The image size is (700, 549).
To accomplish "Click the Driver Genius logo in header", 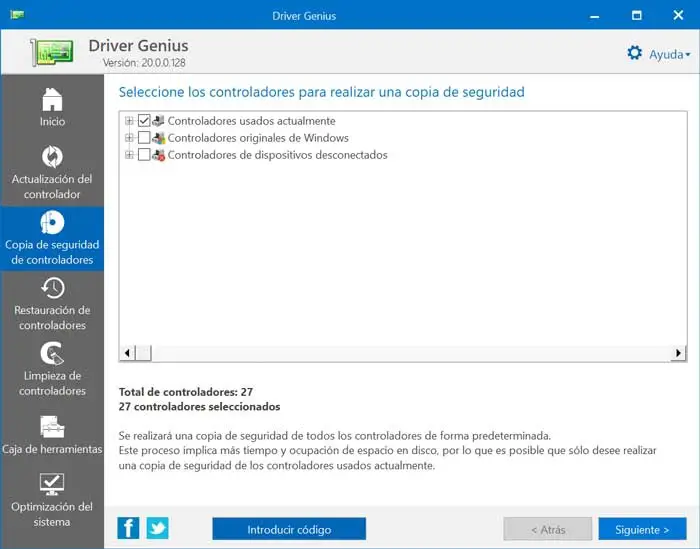I will click(x=52, y=52).
